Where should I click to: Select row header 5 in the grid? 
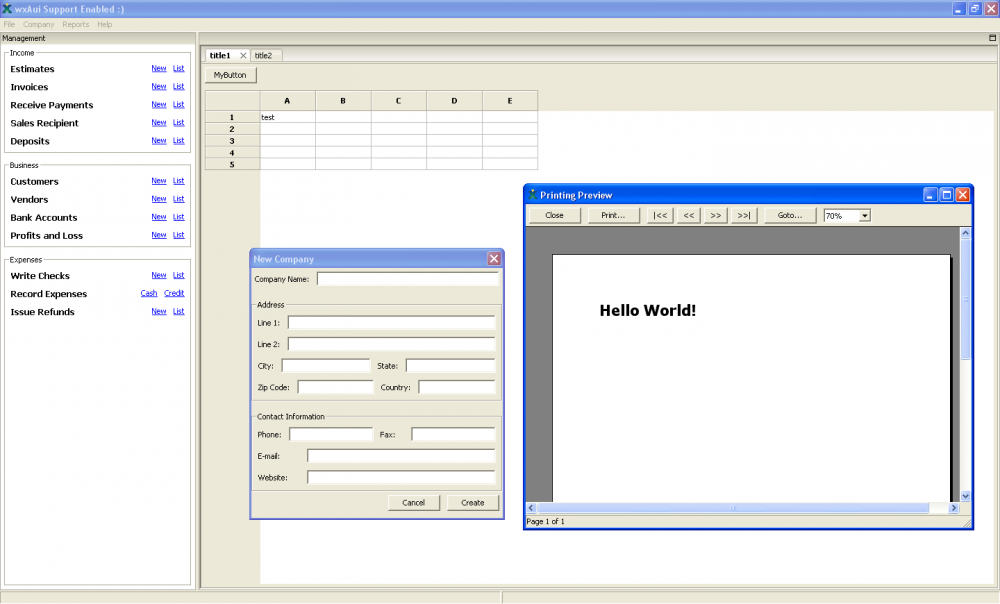(232, 165)
